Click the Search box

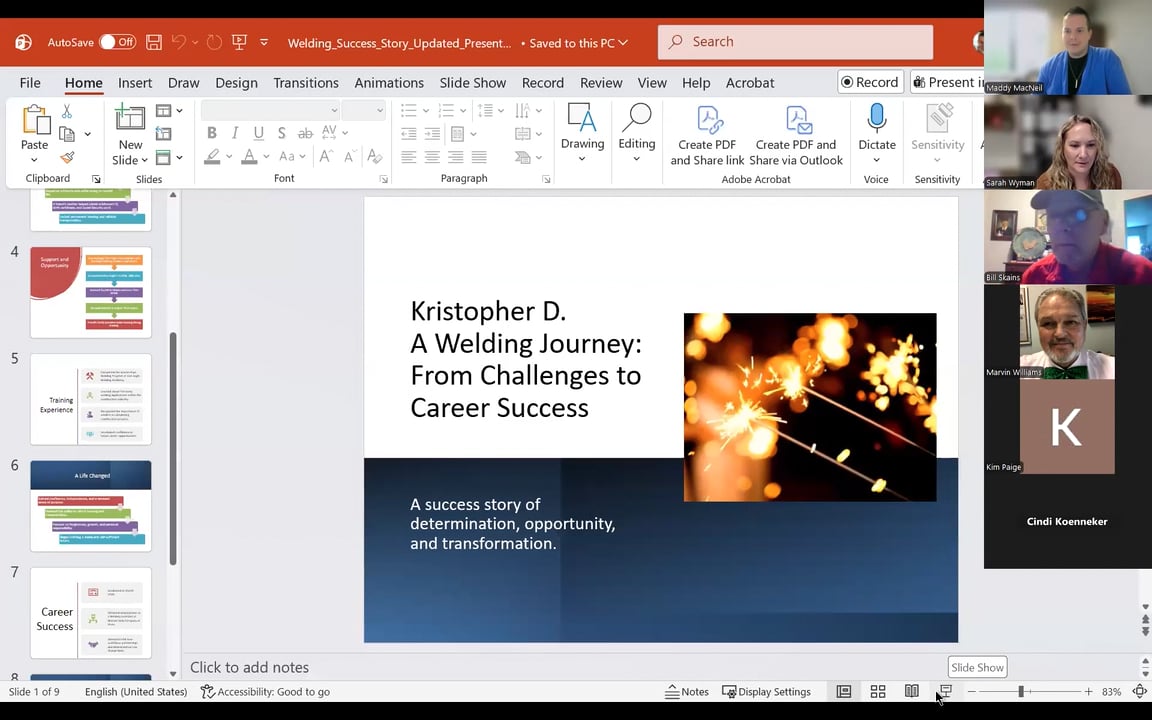pos(796,42)
